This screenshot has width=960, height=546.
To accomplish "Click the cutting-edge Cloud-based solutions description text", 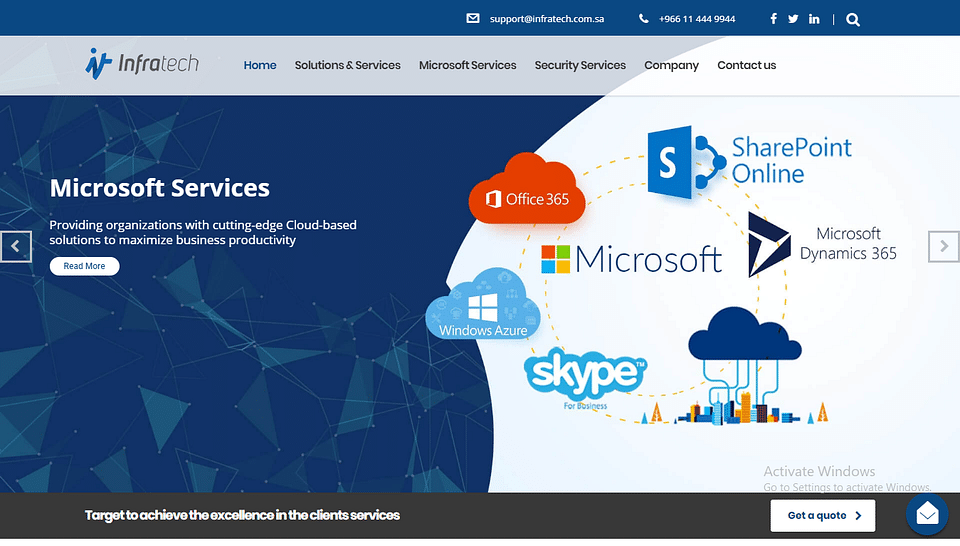I will pyautogui.click(x=203, y=233).
